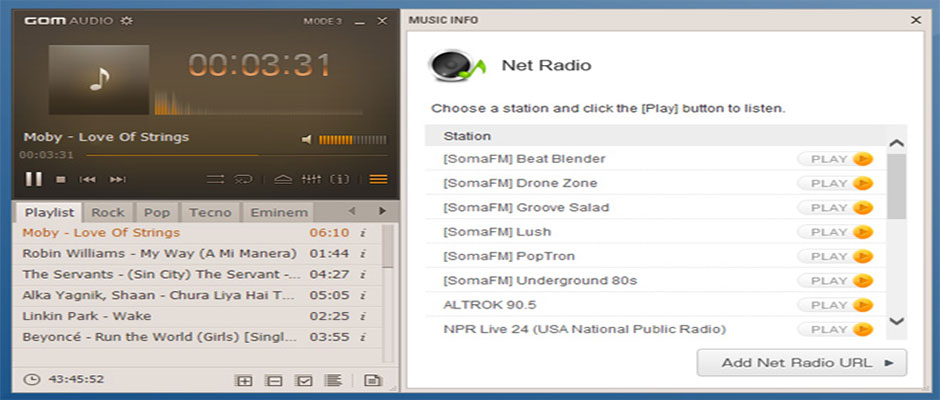Switch to the Playlist tab
The height and width of the screenshot is (400, 940).
pyautogui.click(x=49, y=212)
